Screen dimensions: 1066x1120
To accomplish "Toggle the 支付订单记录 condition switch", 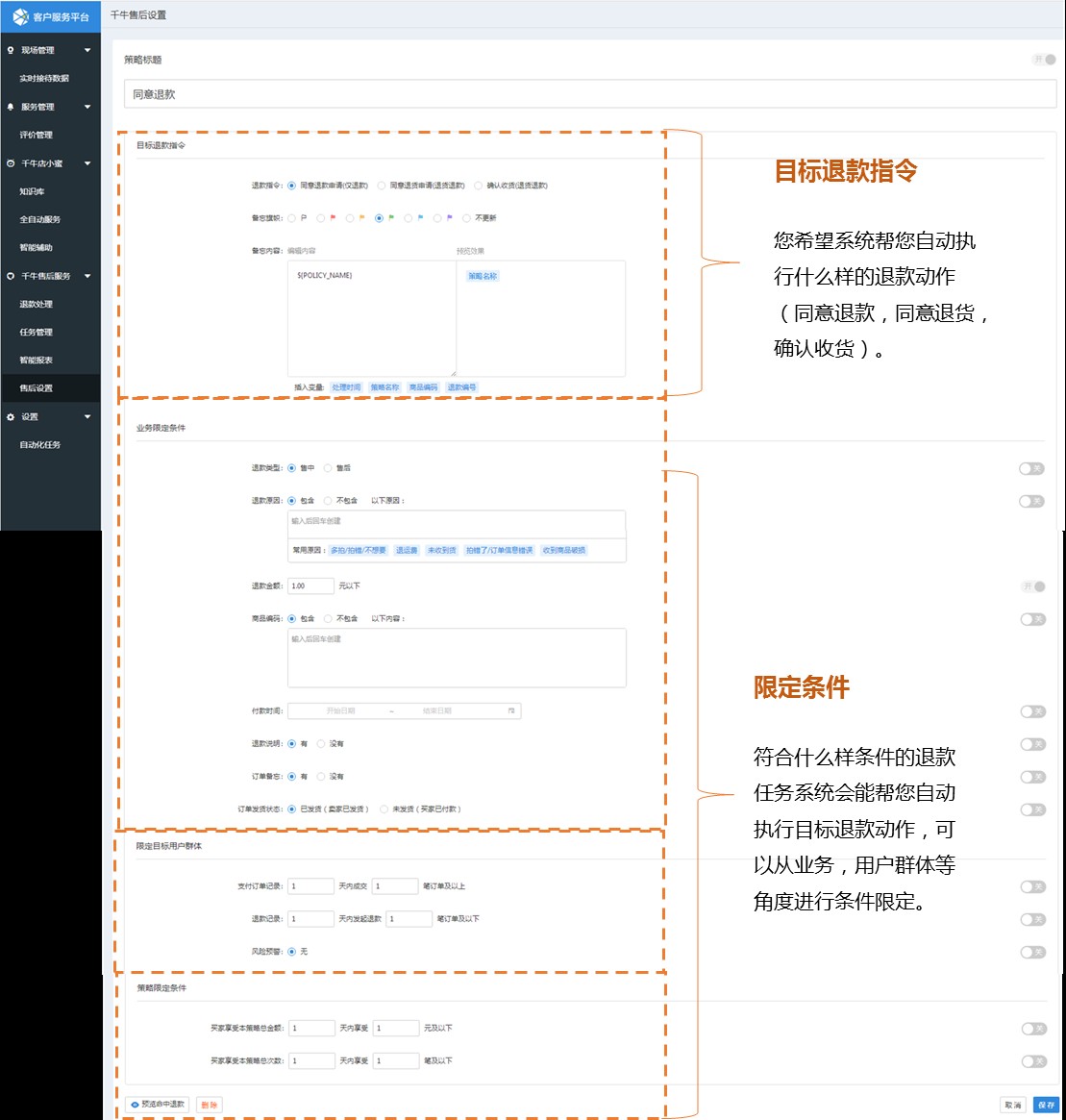I will (x=1033, y=886).
